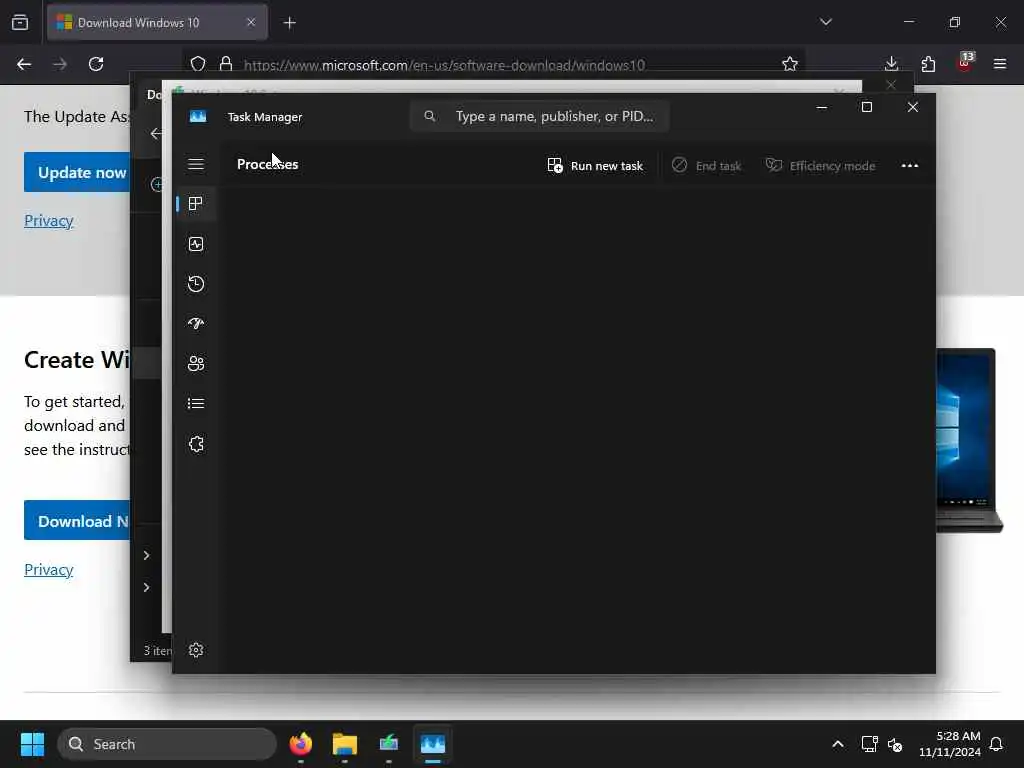The width and height of the screenshot is (1024, 768).
Task: Click Efficiency mode button
Action: [820, 166]
